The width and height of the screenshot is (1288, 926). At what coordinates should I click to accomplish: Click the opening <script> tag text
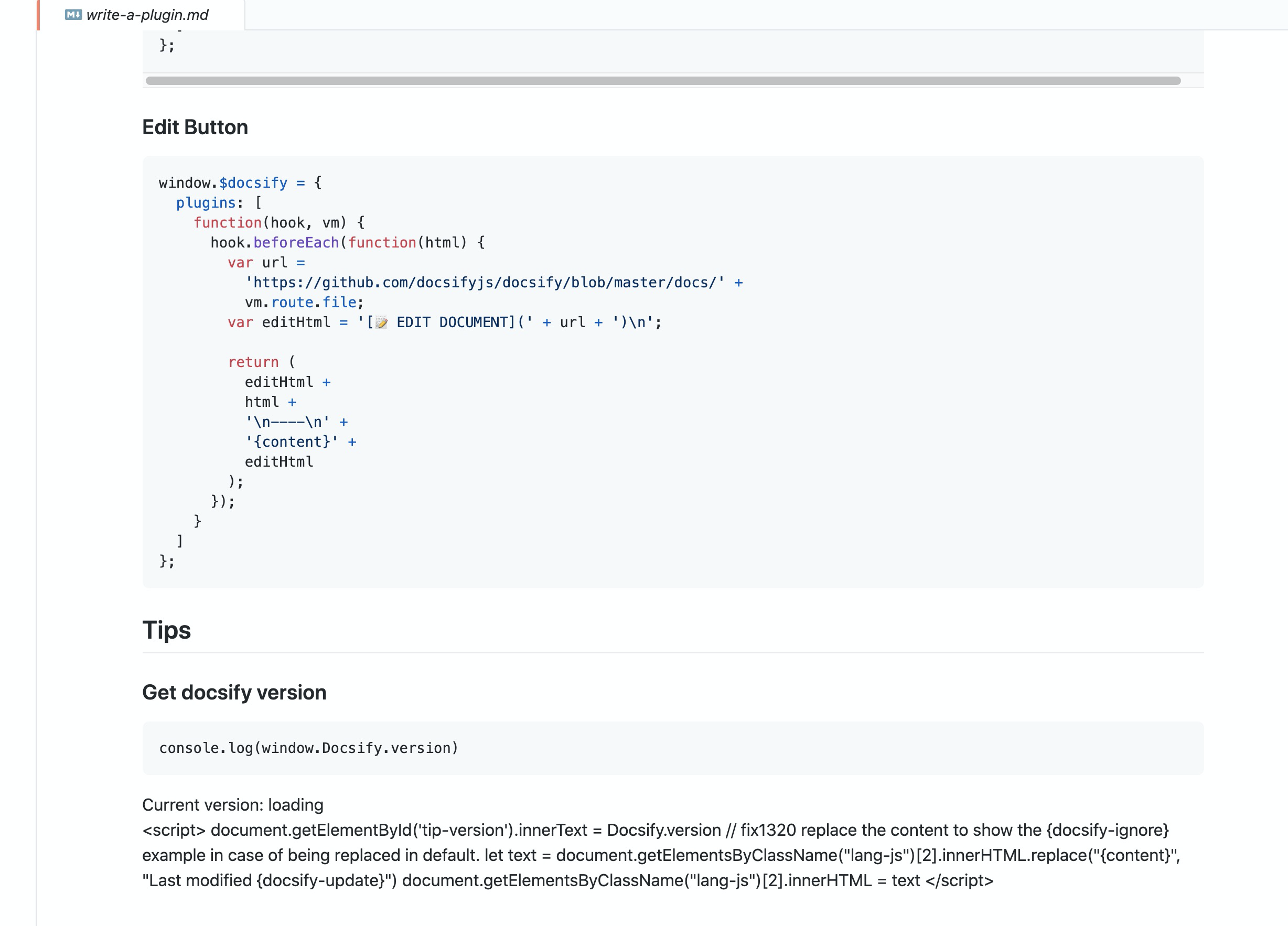click(174, 830)
